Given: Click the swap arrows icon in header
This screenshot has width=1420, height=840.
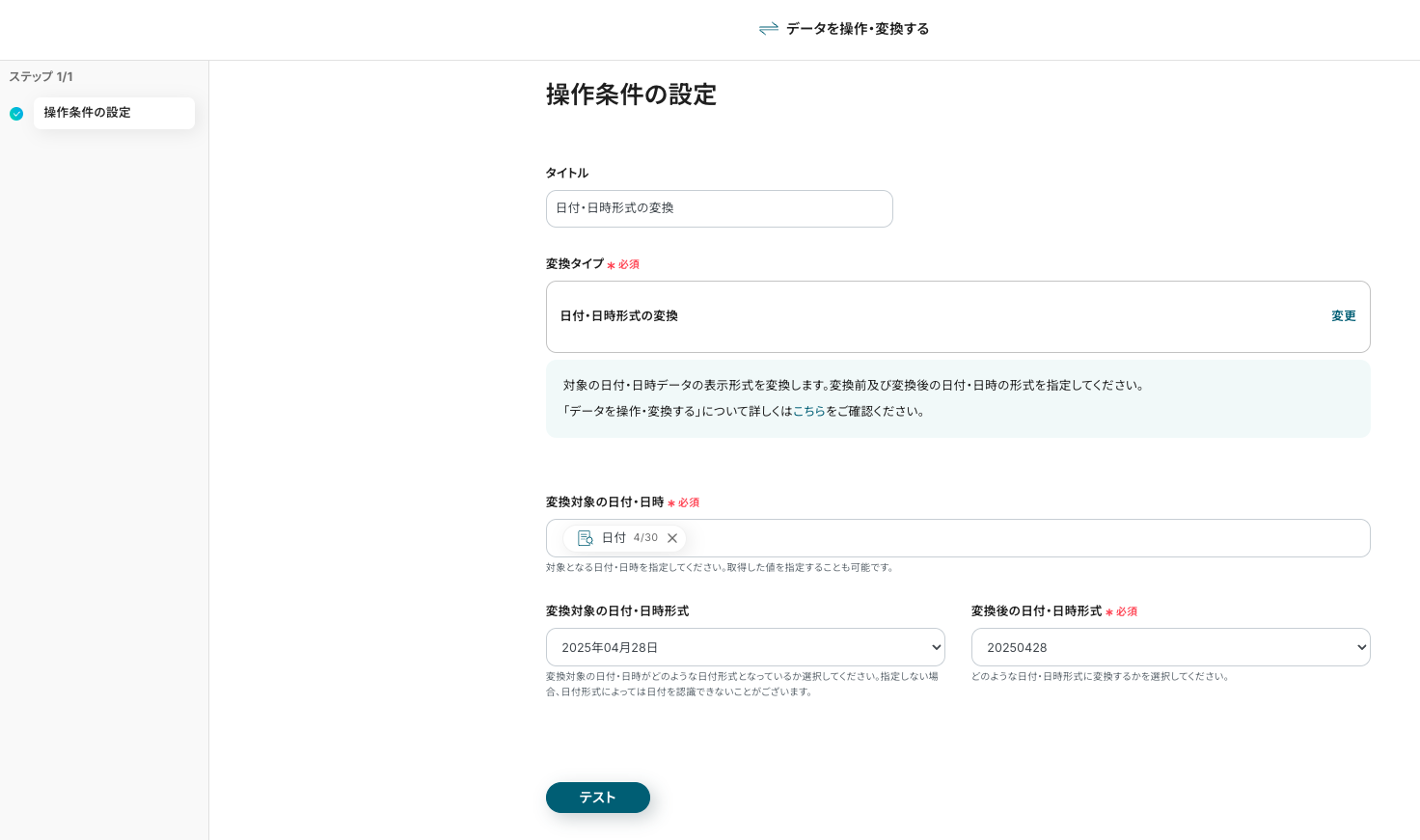Looking at the screenshot, I should [x=768, y=29].
